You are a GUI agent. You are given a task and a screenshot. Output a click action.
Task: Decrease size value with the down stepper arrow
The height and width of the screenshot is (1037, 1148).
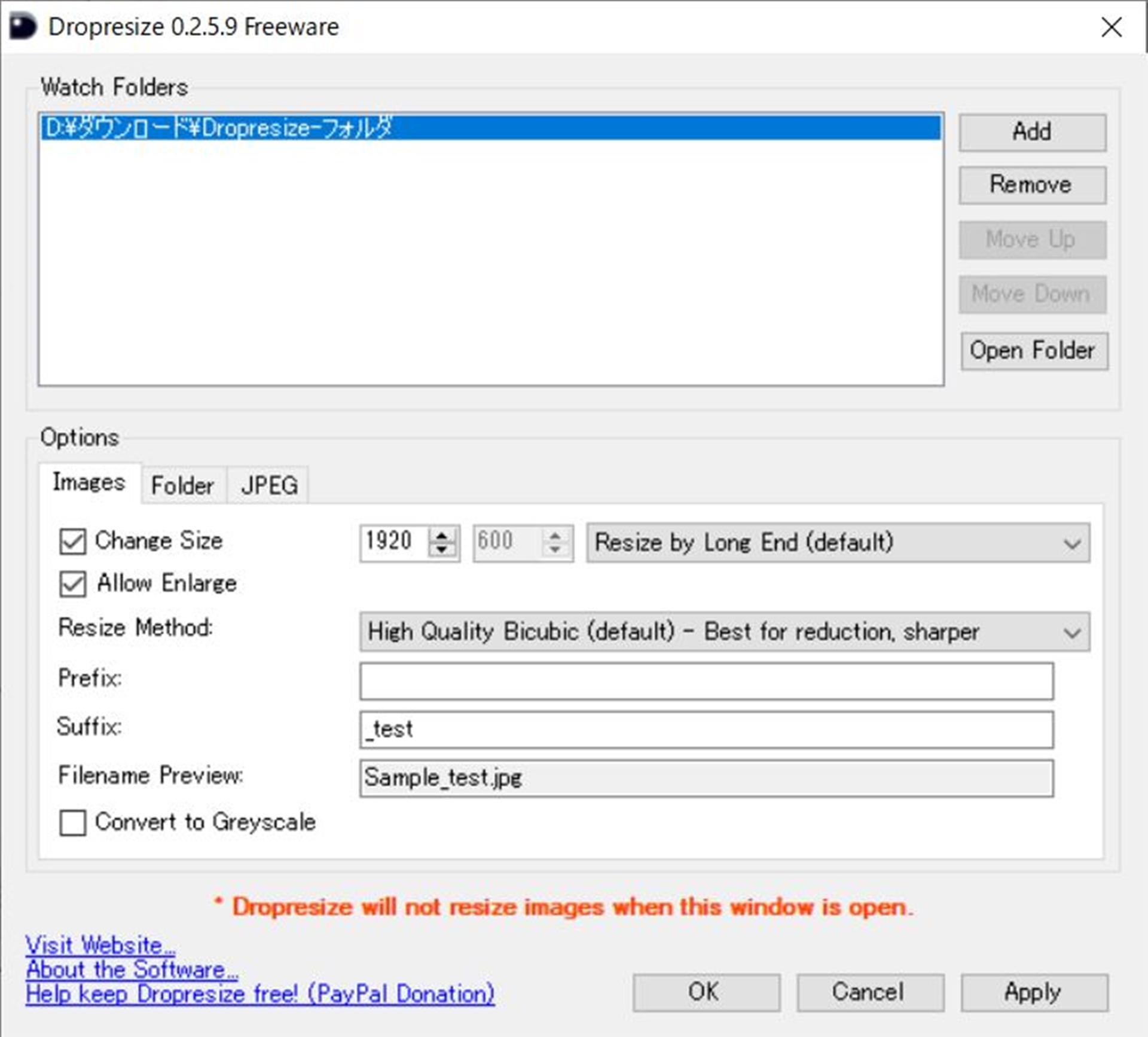click(x=442, y=550)
